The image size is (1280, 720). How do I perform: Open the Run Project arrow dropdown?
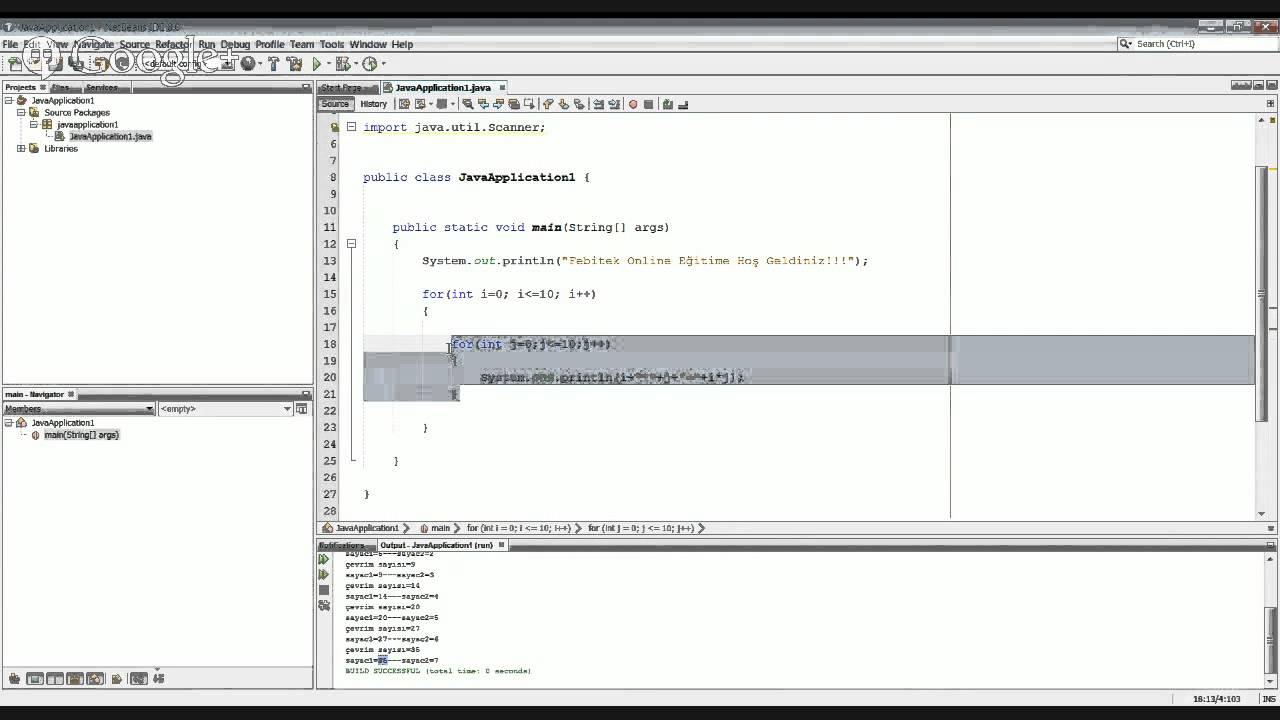[x=329, y=64]
